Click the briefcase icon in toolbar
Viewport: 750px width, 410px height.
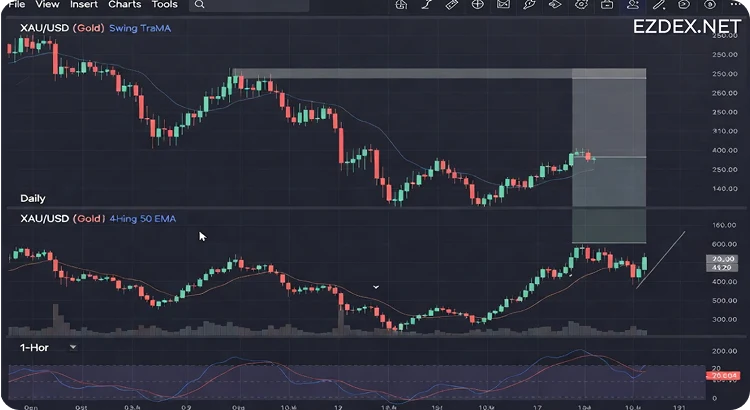[x=607, y=4]
